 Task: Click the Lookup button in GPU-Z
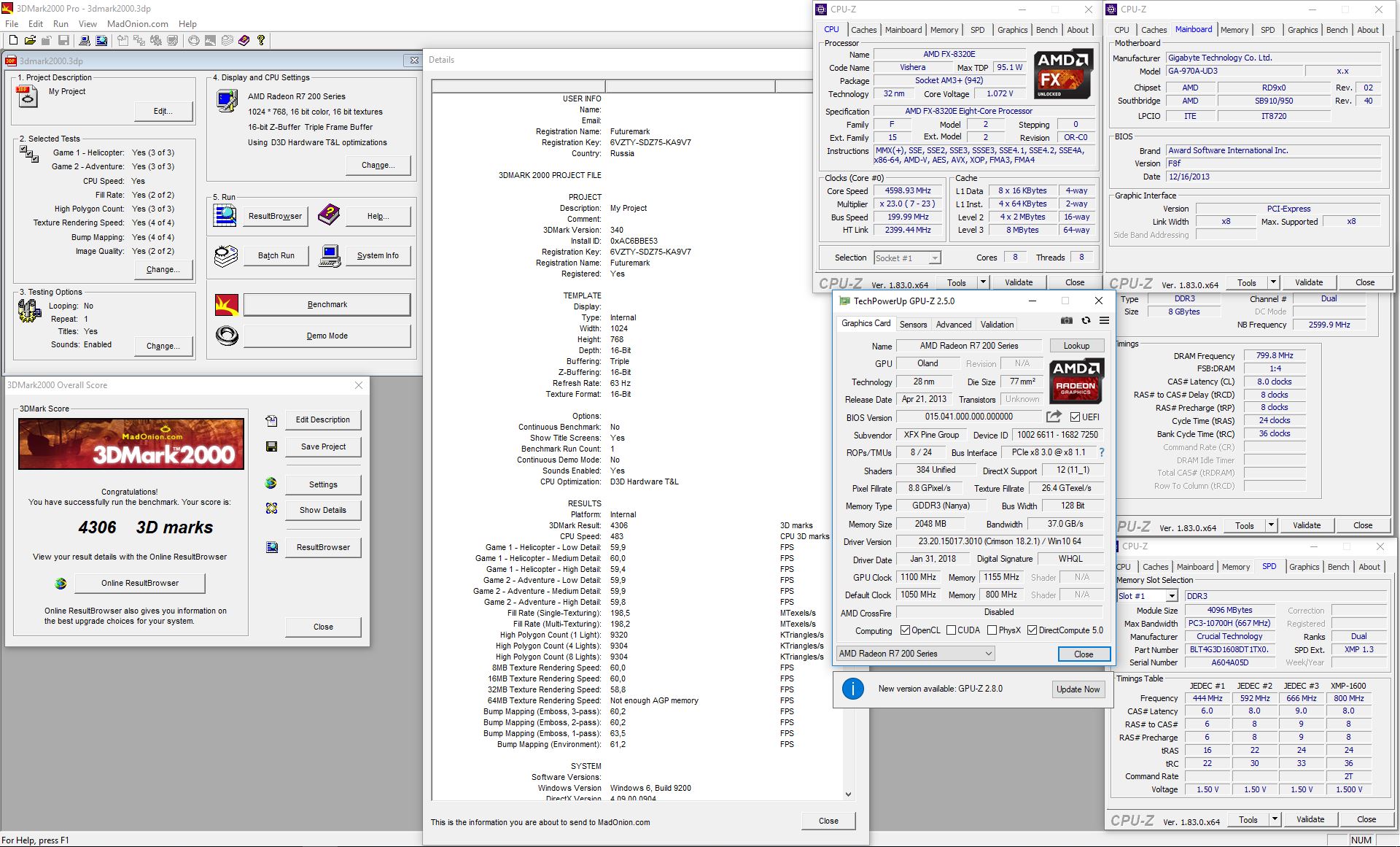tap(1076, 346)
